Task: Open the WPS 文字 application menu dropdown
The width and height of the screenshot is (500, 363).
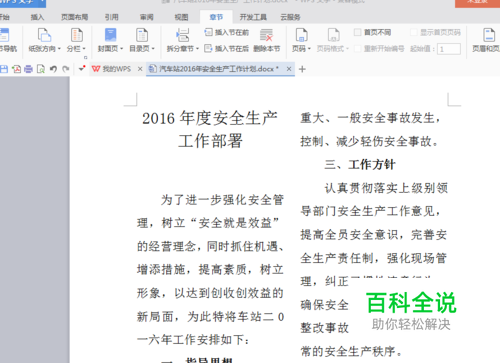Action: tap(42, 2)
